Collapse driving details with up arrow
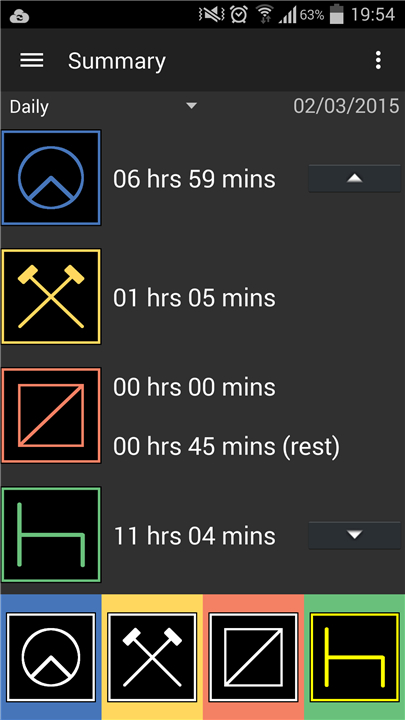Image resolution: width=405 pixels, height=720 pixels. click(354, 179)
